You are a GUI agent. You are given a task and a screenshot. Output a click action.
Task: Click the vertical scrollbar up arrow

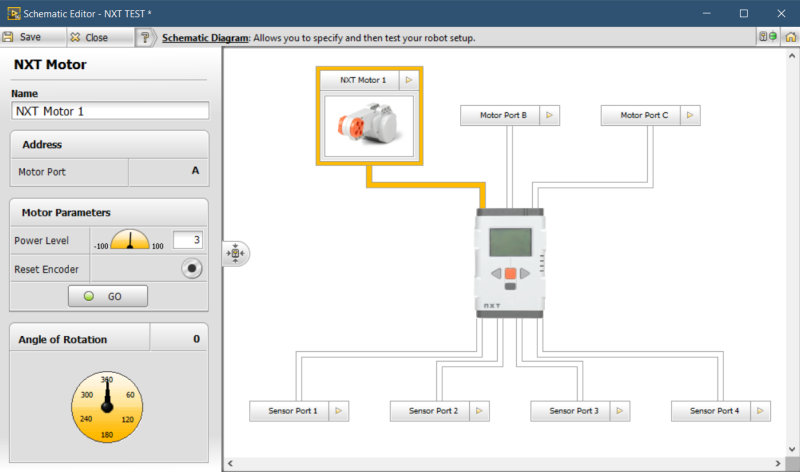click(792, 56)
